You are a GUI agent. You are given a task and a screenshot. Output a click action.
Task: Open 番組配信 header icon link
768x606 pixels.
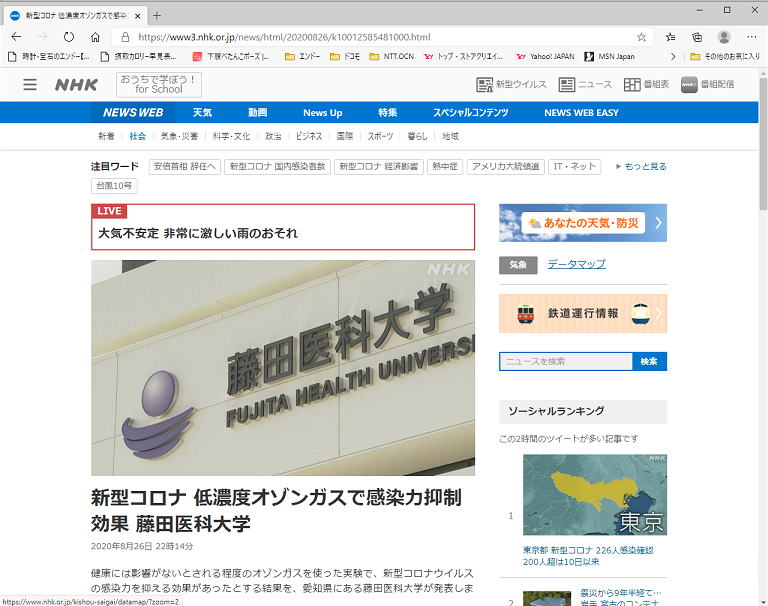coord(708,84)
